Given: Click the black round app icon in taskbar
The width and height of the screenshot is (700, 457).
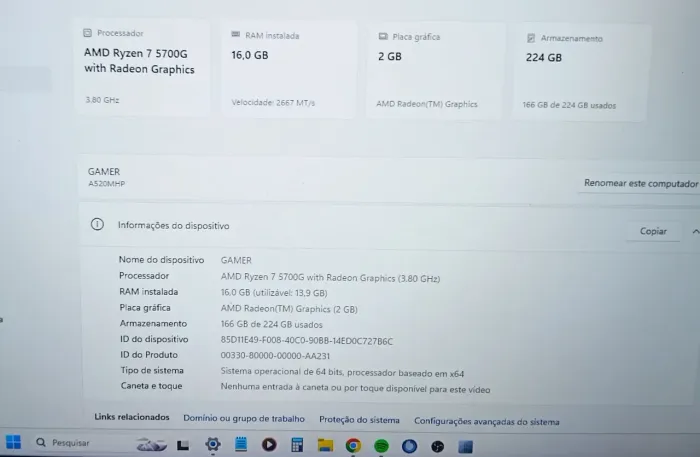Looking at the screenshot, I should [x=438, y=446].
